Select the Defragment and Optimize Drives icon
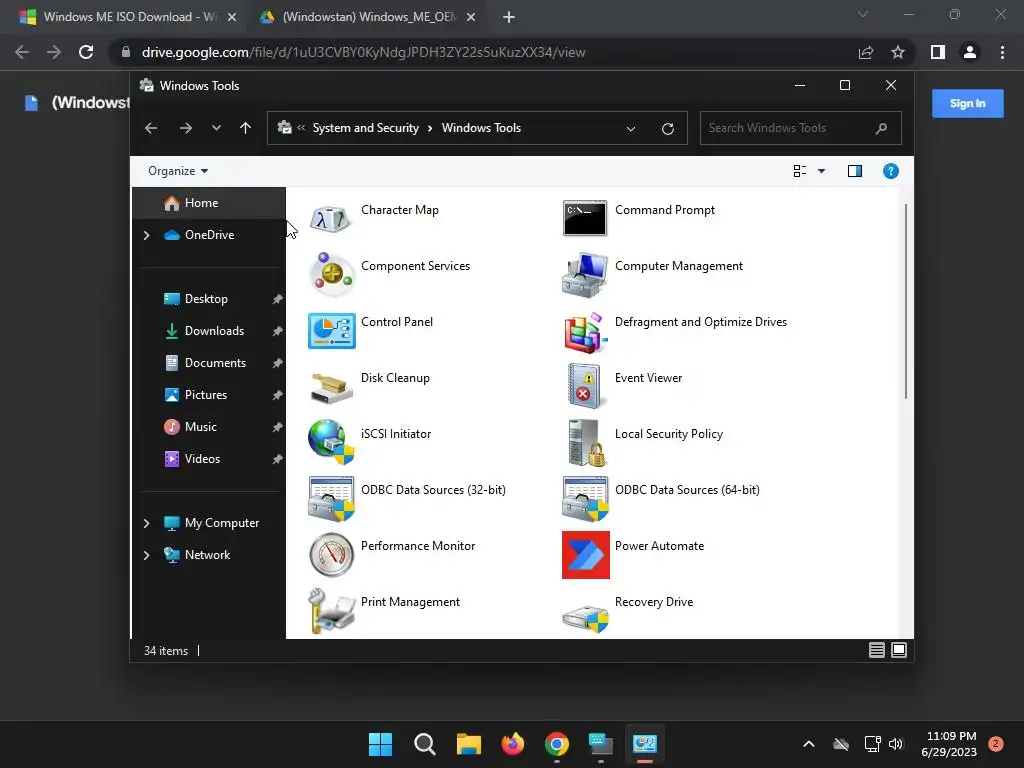Screen dimensions: 1024x768 [x=584, y=332]
